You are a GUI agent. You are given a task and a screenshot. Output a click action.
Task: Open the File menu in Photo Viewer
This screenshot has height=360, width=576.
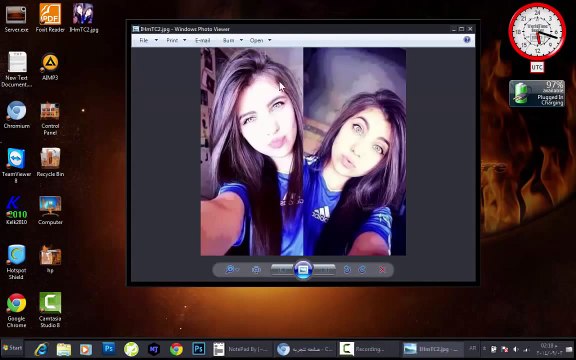[148, 40]
